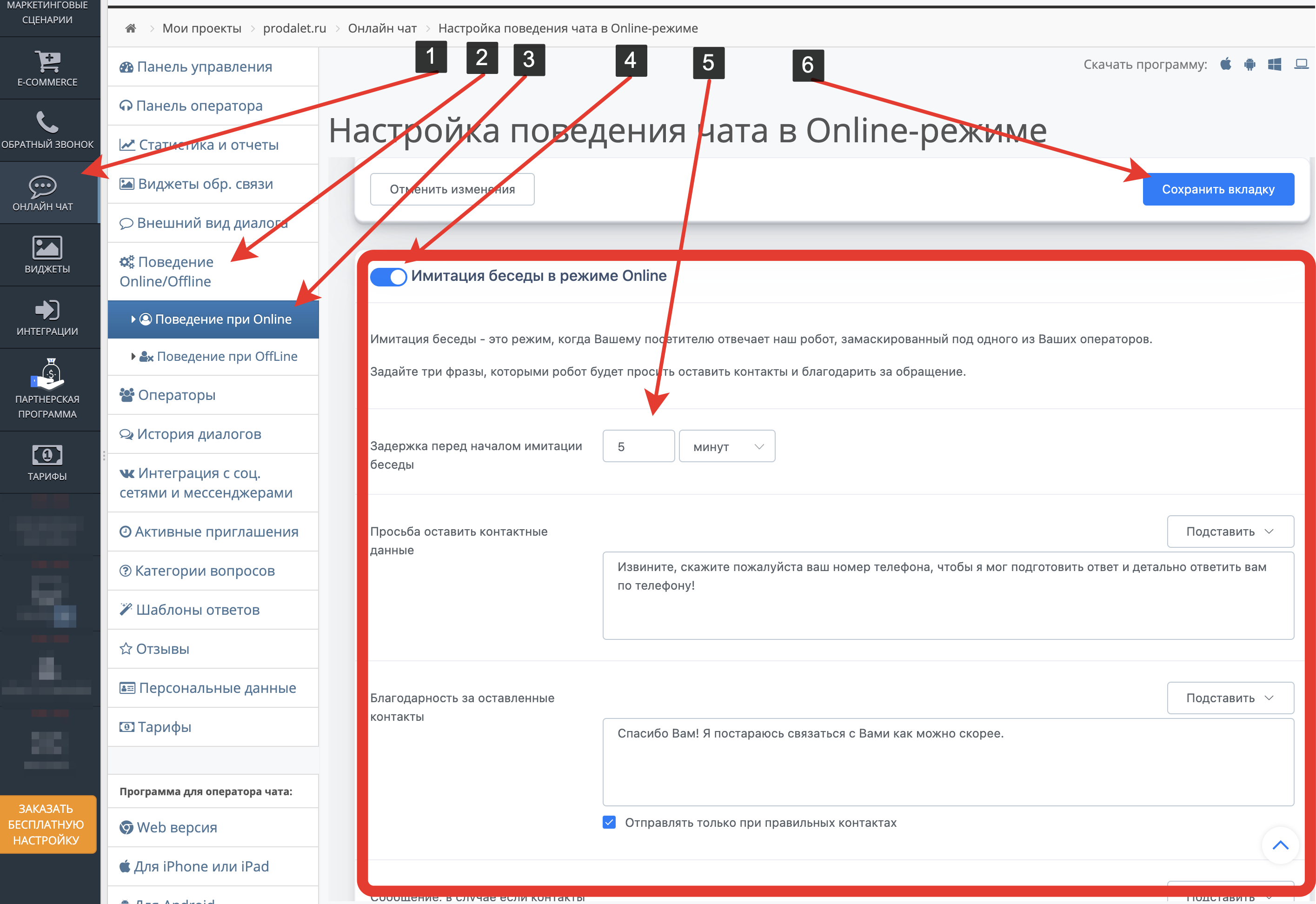Download the Android version of the program

click(1250, 64)
